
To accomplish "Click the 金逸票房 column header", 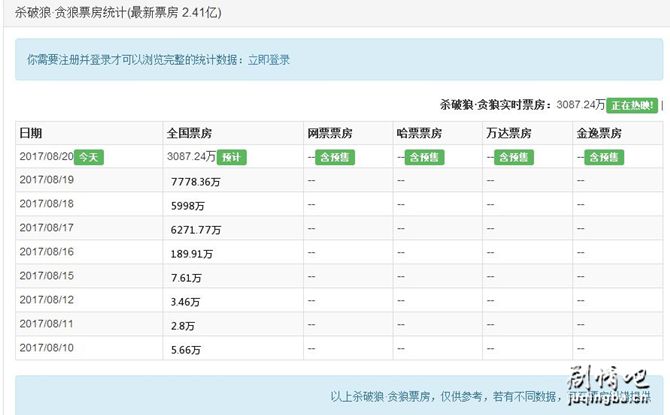I will click(599, 134).
